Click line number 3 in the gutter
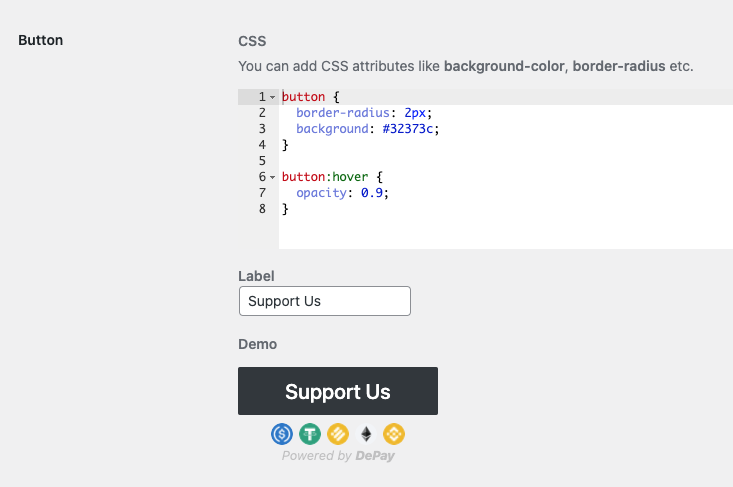This screenshot has height=487, width=733. 262,129
